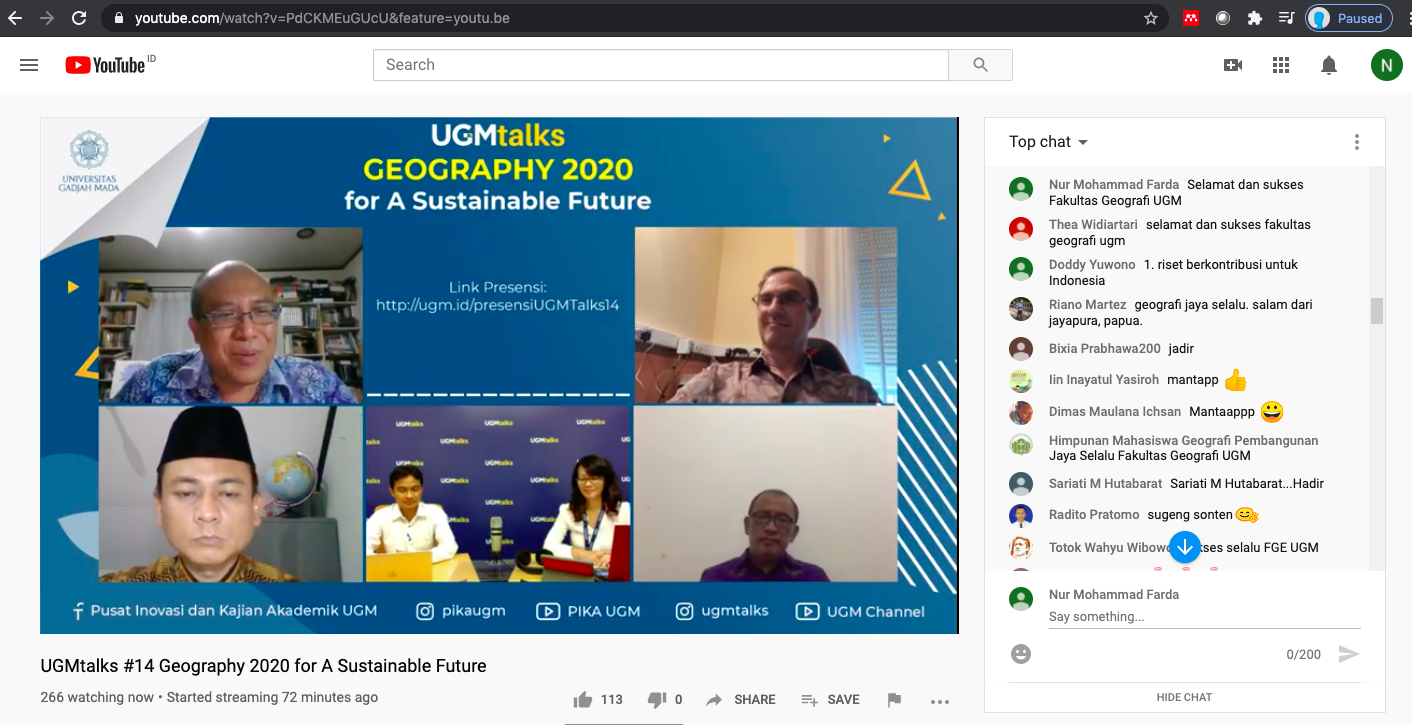Open the media control playlist icon

pyautogui.click(x=1287, y=18)
